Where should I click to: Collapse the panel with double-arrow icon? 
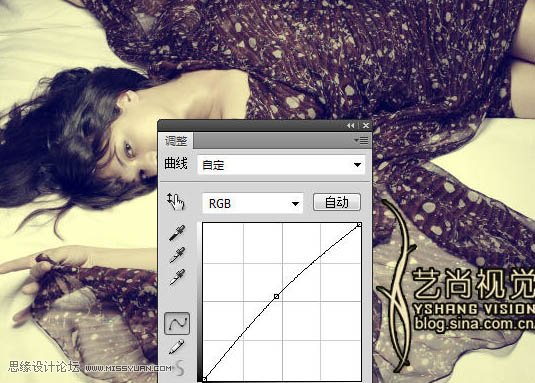pyautogui.click(x=350, y=126)
